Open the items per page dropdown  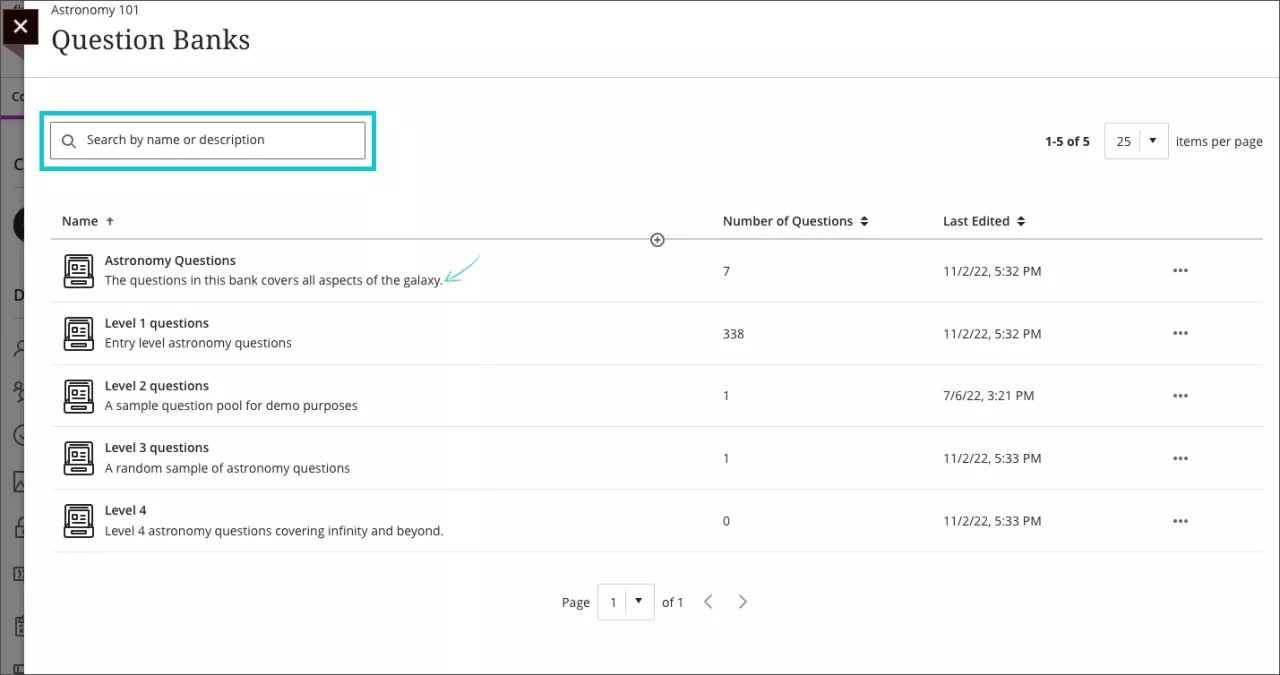[1136, 141]
